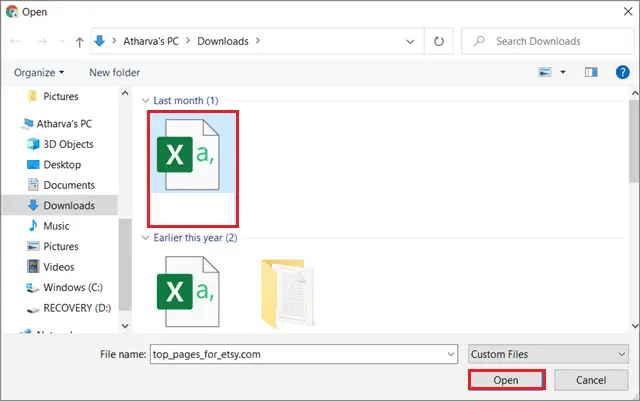This screenshot has width=640, height=401.
Task: Open the Custom Files type dropdown
Action: 548,354
